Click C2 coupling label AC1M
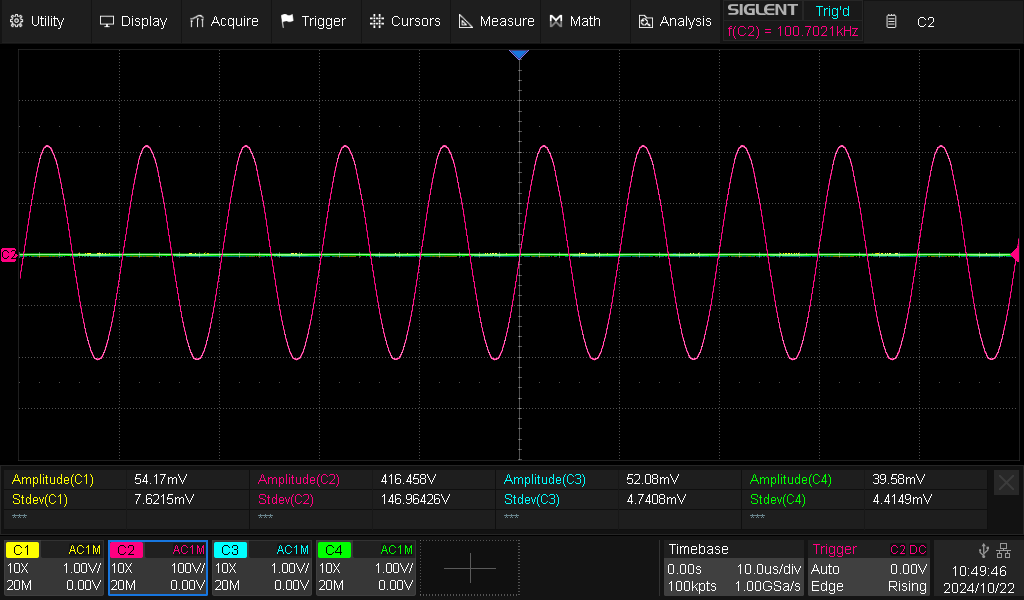 coord(188,550)
